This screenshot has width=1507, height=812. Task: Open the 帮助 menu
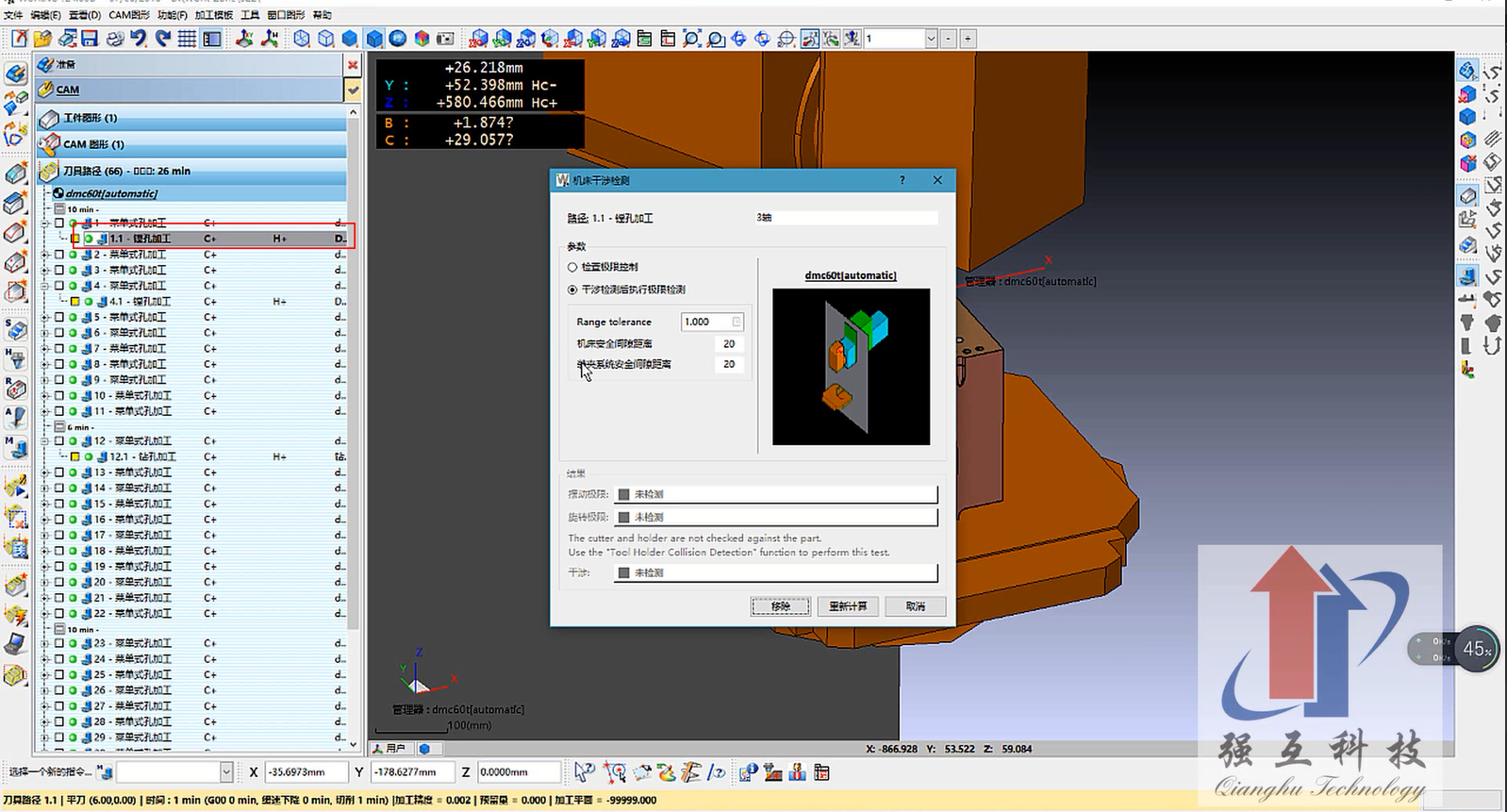[x=323, y=15]
